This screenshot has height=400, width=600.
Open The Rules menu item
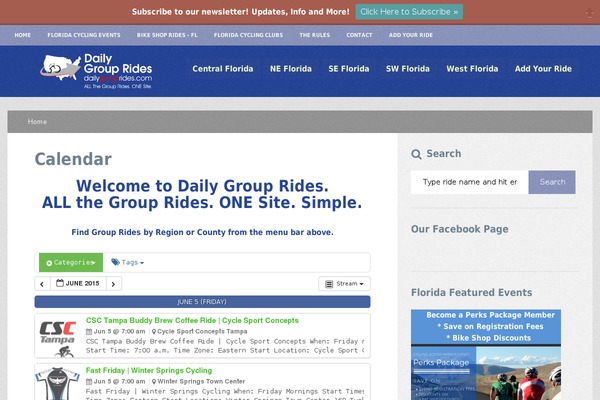coord(315,35)
